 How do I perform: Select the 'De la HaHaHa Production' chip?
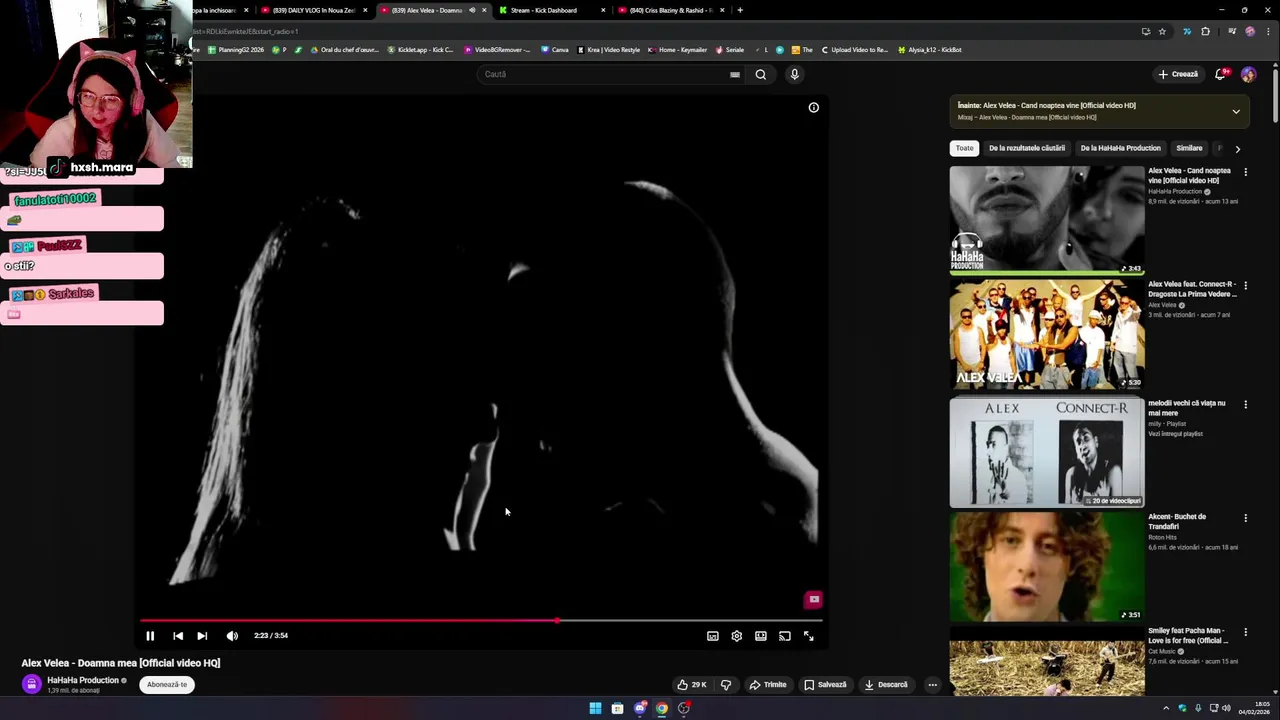click(x=1120, y=148)
